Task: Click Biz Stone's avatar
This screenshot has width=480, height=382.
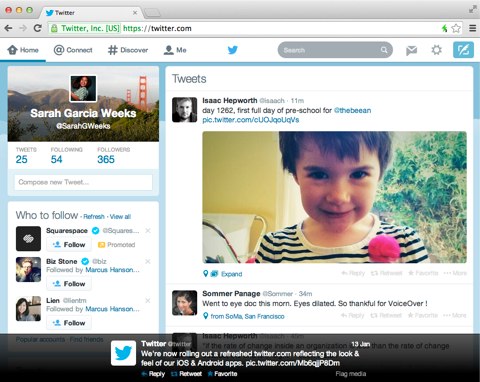Action: (x=28, y=269)
